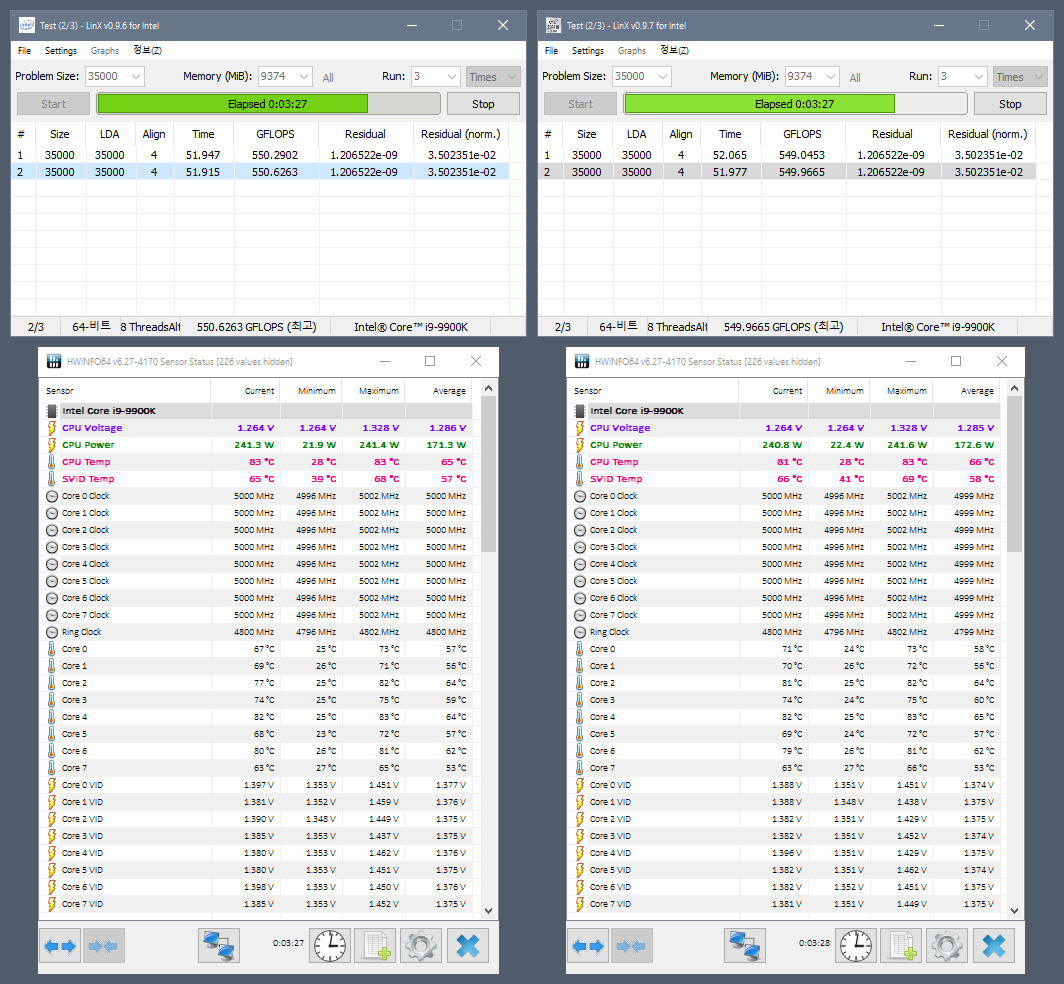
Task: Click the expand-columns arrows icon in right HWiNFO window
Action: [x=588, y=945]
